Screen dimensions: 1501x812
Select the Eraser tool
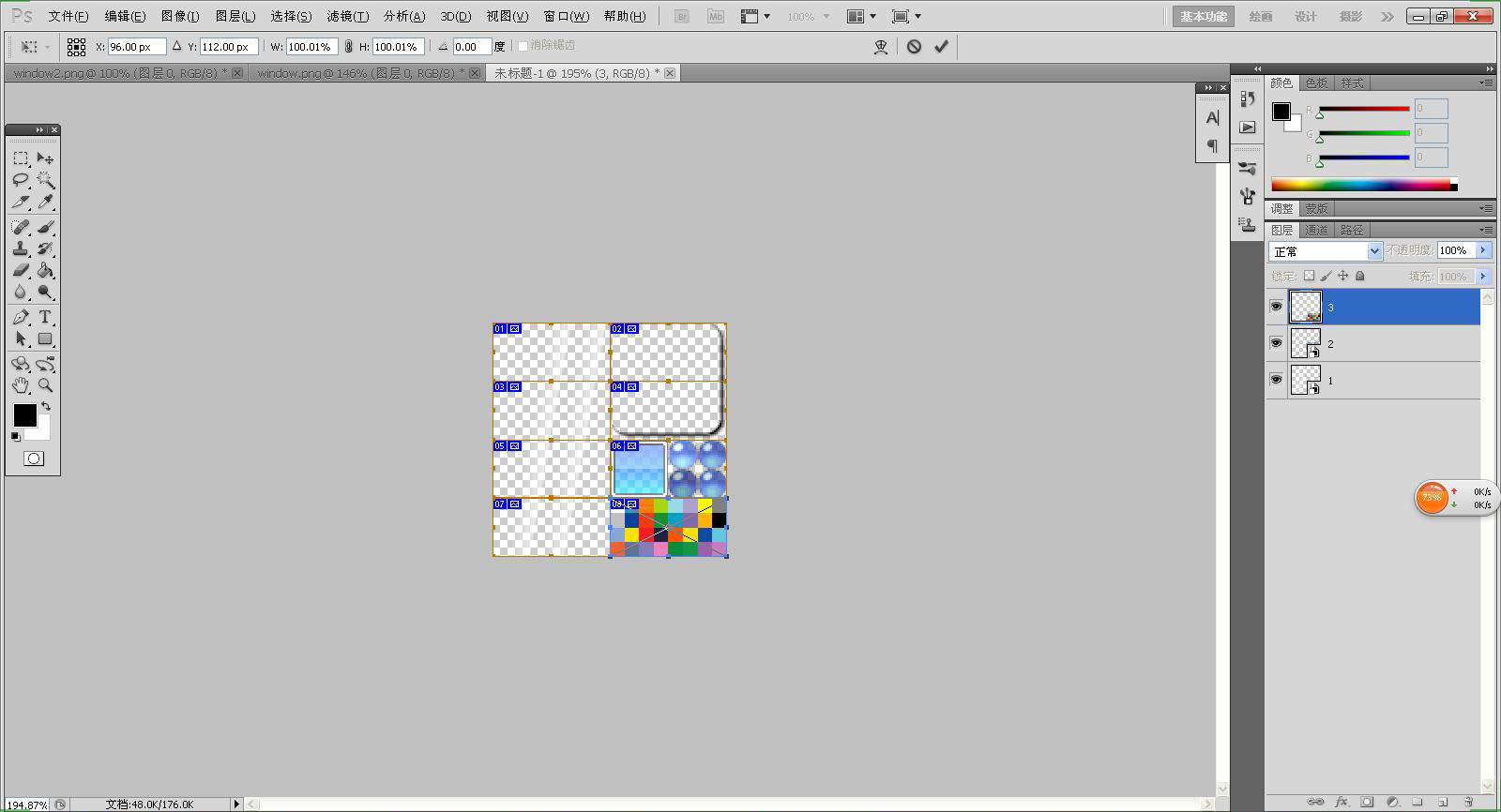pyautogui.click(x=21, y=270)
